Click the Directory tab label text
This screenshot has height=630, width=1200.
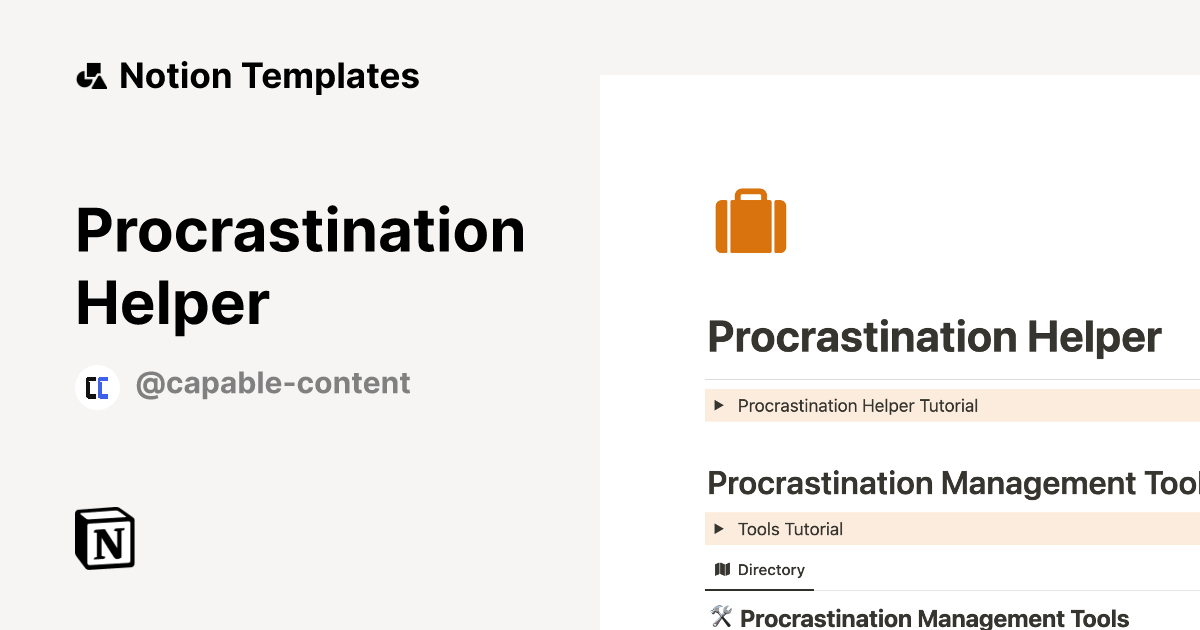(770, 569)
